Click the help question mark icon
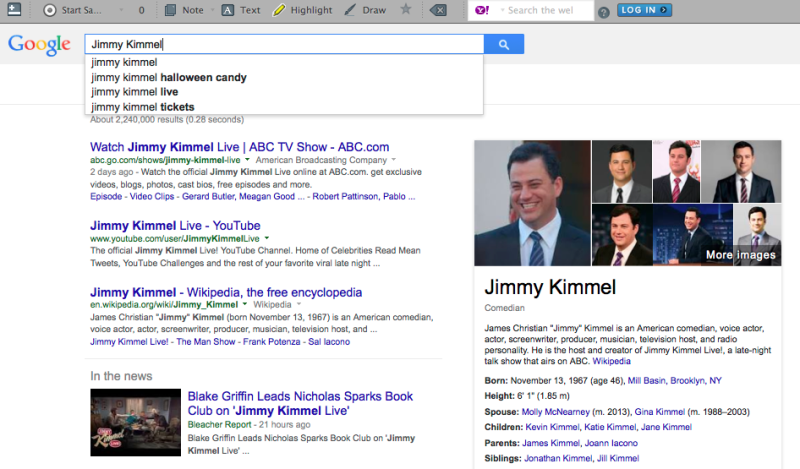This screenshot has width=800, height=469. click(604, 12)
